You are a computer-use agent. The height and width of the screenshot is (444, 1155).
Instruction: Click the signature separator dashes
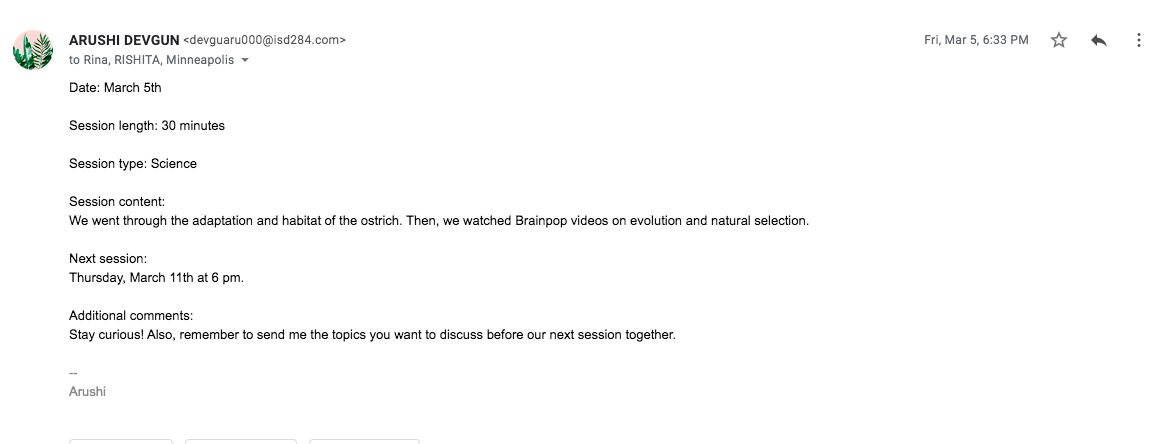coord(73,373)
